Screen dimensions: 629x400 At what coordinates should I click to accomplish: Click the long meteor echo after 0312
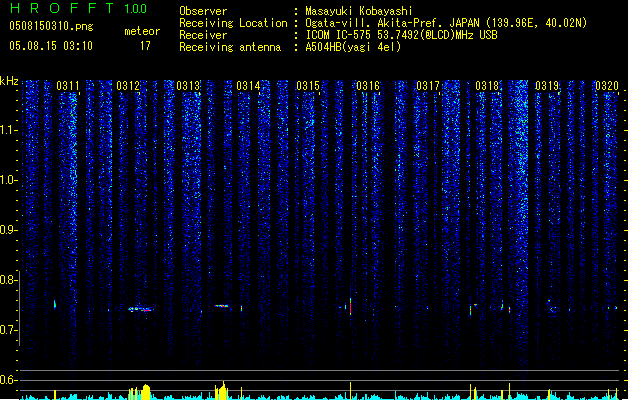pos(141,309)
